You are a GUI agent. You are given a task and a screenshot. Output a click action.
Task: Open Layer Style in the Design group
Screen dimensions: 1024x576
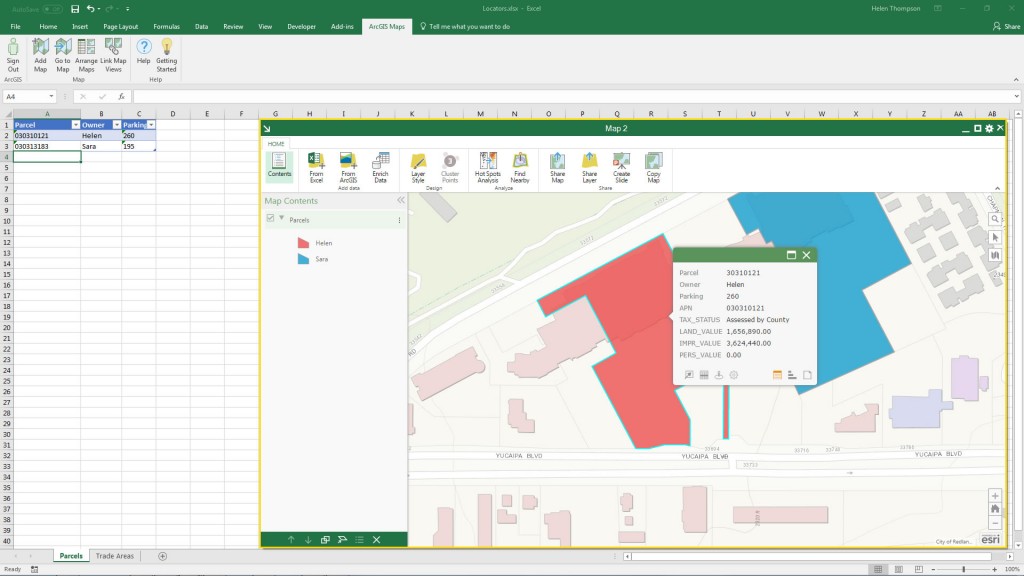418,168
